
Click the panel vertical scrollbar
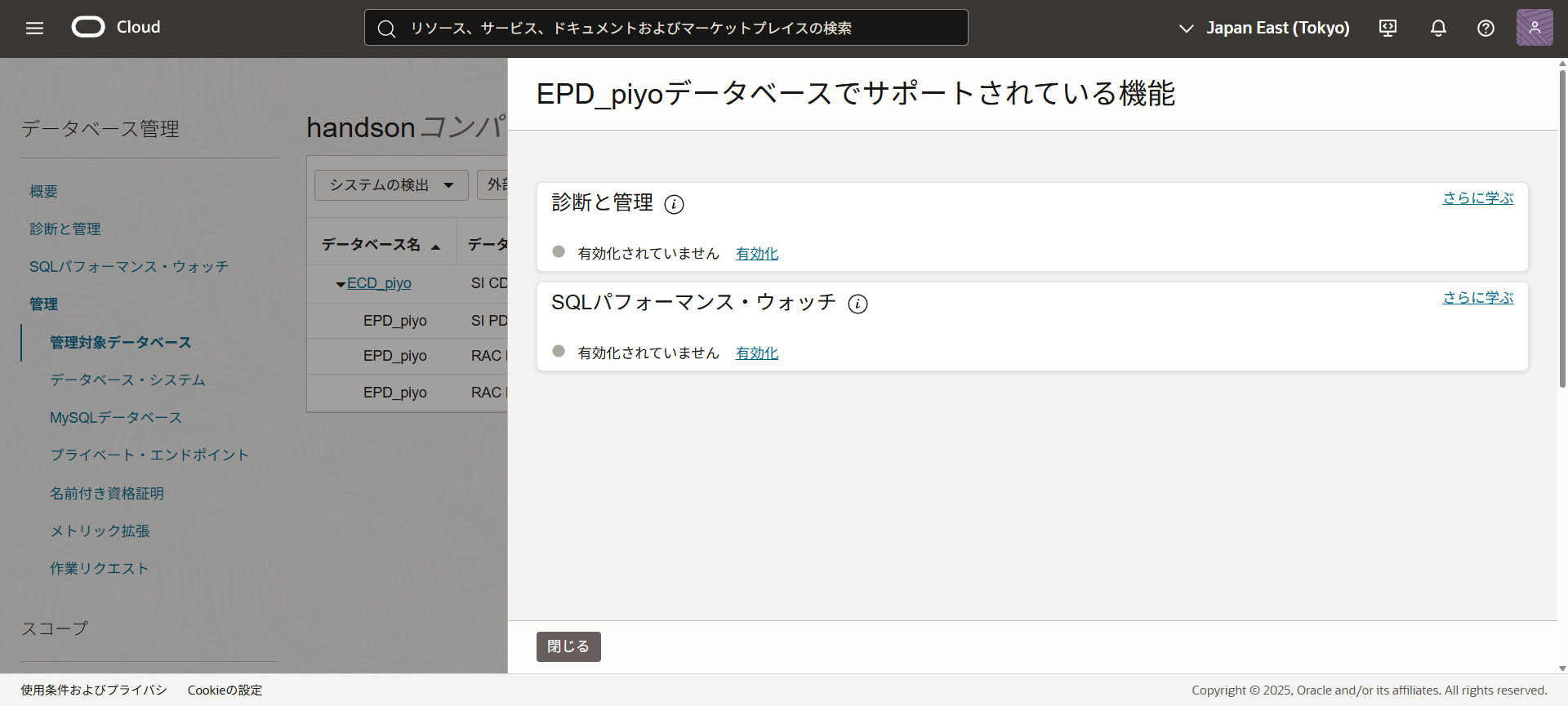pyautogui.click(x=1562, y=229)
